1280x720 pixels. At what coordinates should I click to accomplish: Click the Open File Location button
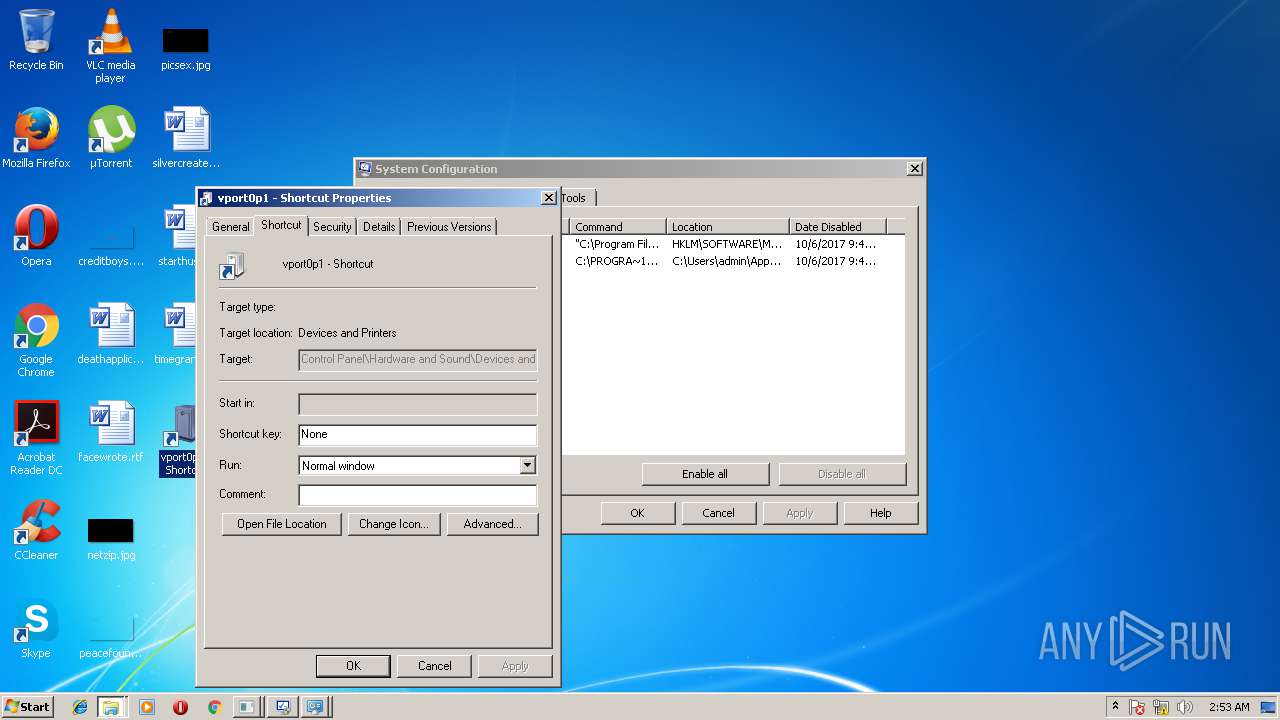pos(281,524)
